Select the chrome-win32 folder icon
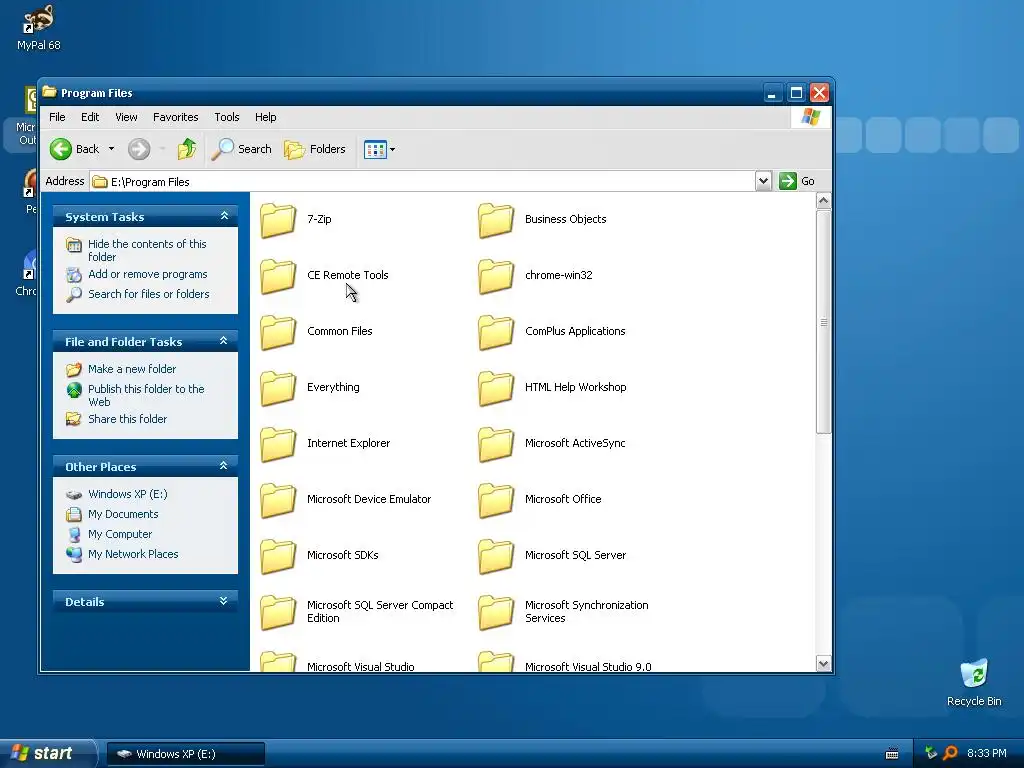This screenshot has width=1024, height=768. click(x=496, y=276)
